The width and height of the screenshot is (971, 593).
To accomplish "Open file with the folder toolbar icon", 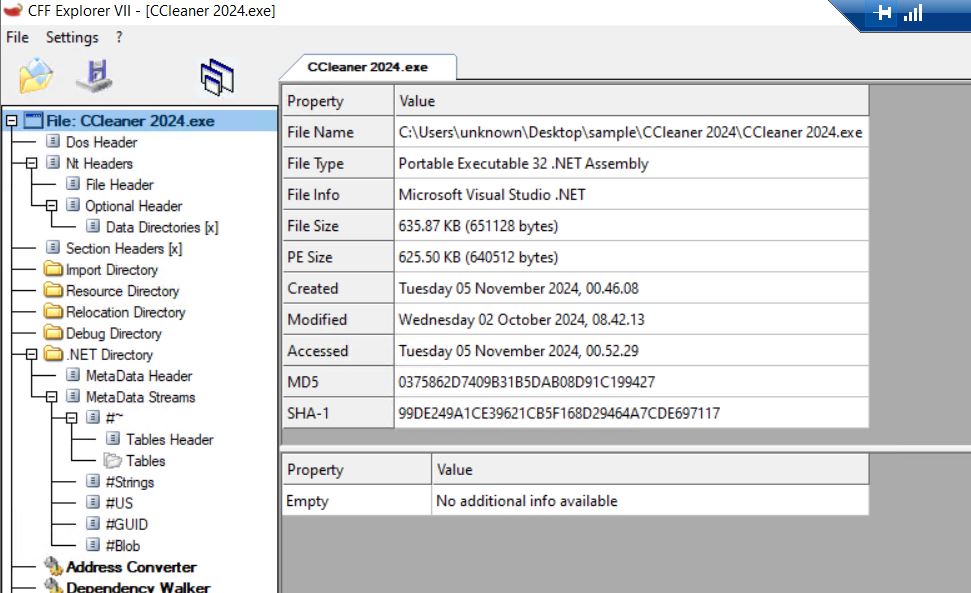I will pos(36,76).
